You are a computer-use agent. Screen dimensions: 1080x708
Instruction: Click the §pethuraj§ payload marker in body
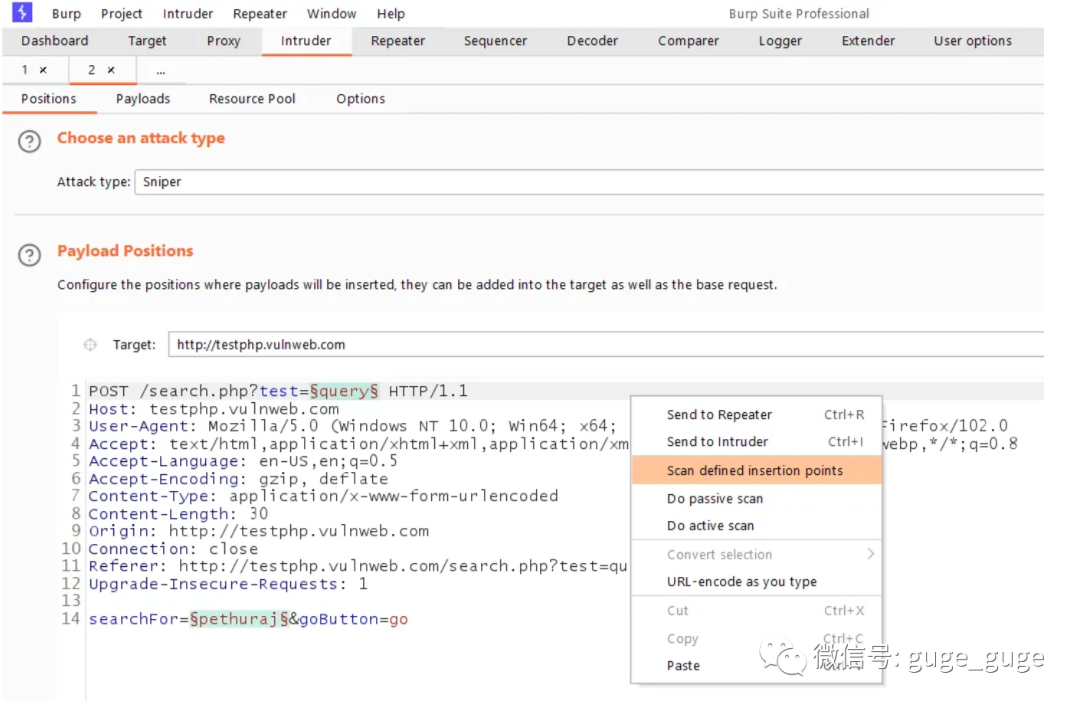click(239, 619)
